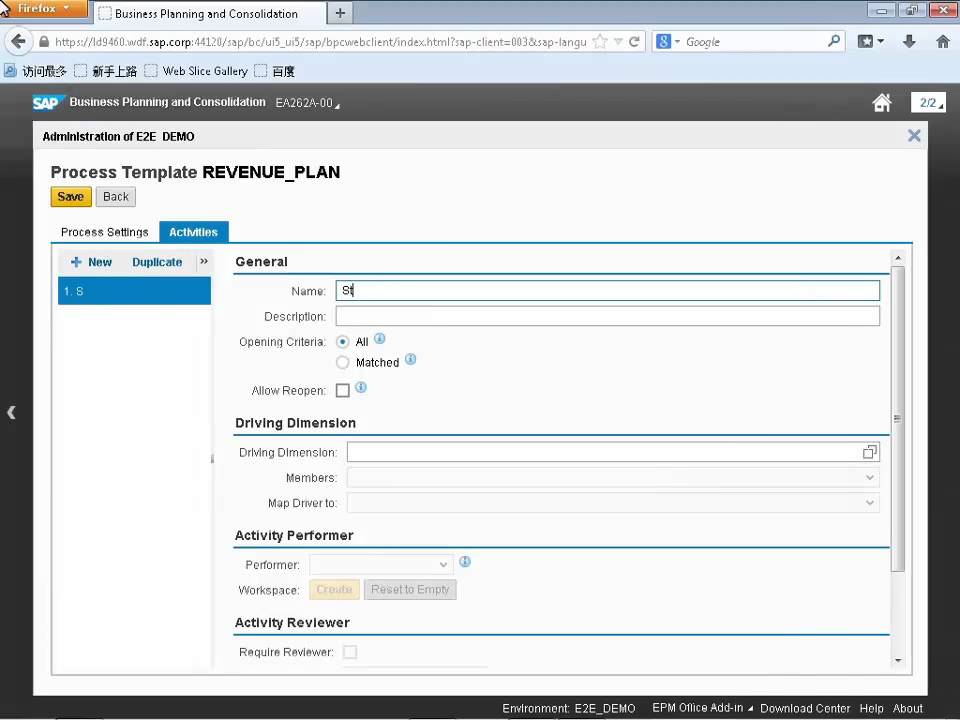The image size is (960, 720).
Task: Enable the Allow Reopen checkbox
Action: (343, 391)
